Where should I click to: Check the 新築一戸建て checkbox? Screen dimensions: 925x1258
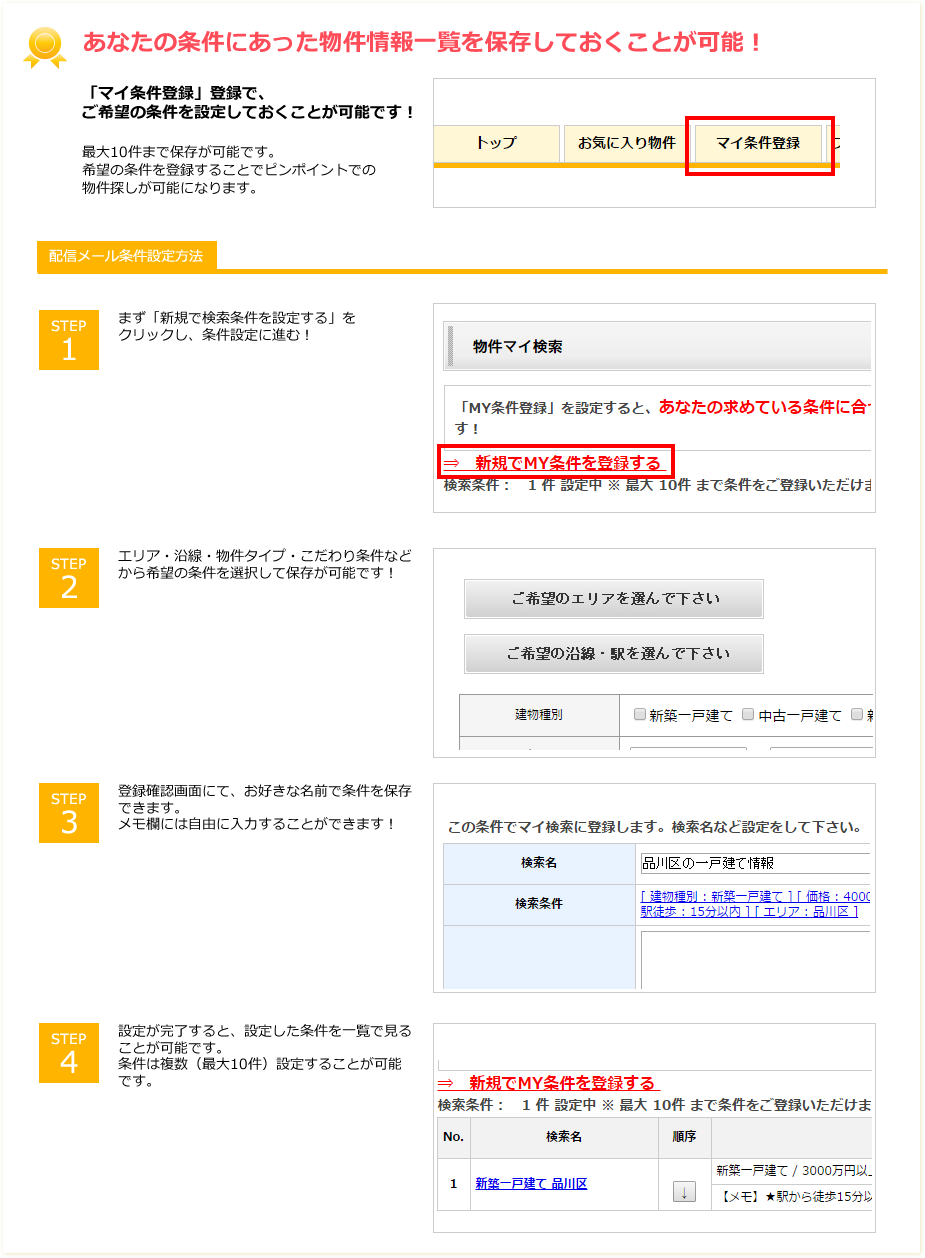(x=640, y=715)
